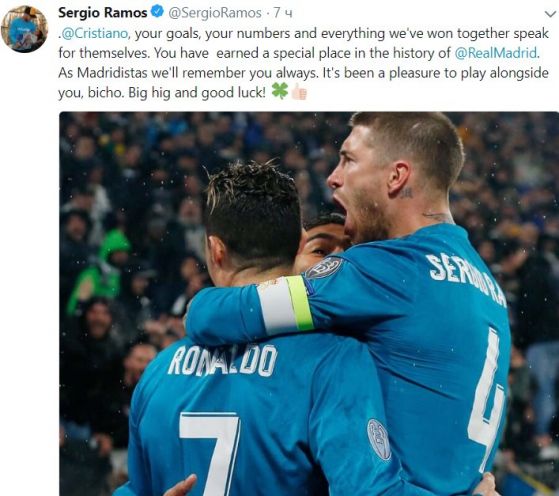Click the number 7 on the jersey

pyautogui.click(x=210, y=454)
